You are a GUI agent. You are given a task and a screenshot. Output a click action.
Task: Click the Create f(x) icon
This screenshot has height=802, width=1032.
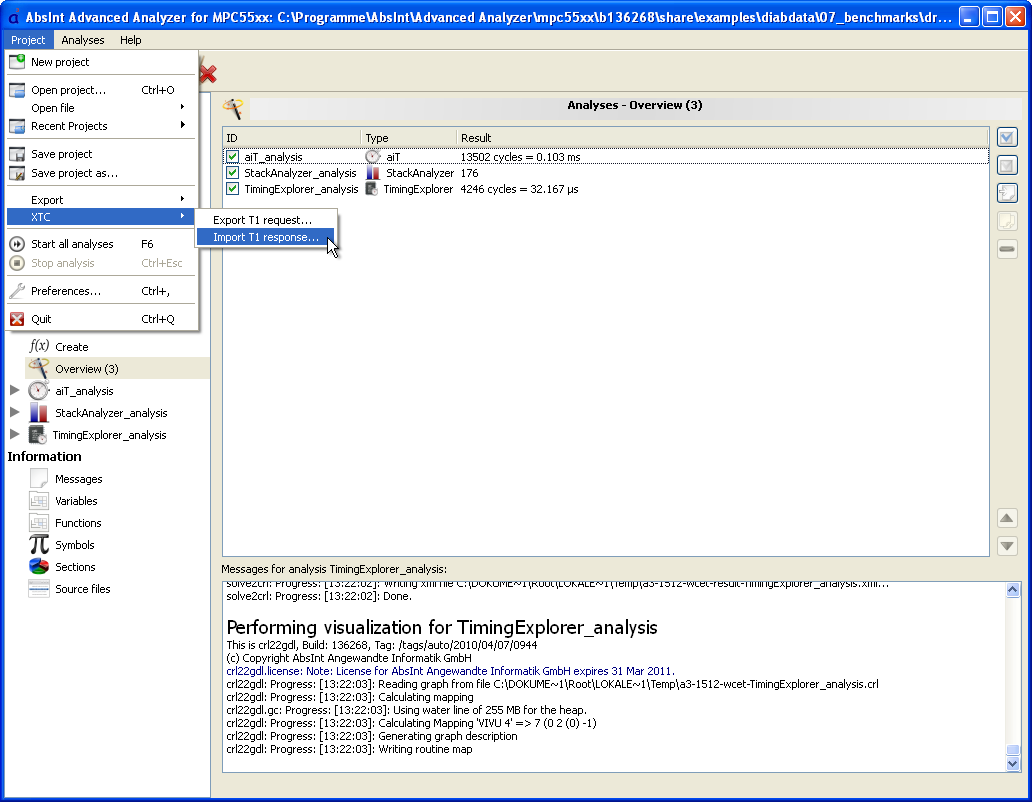tap(39, 346)
